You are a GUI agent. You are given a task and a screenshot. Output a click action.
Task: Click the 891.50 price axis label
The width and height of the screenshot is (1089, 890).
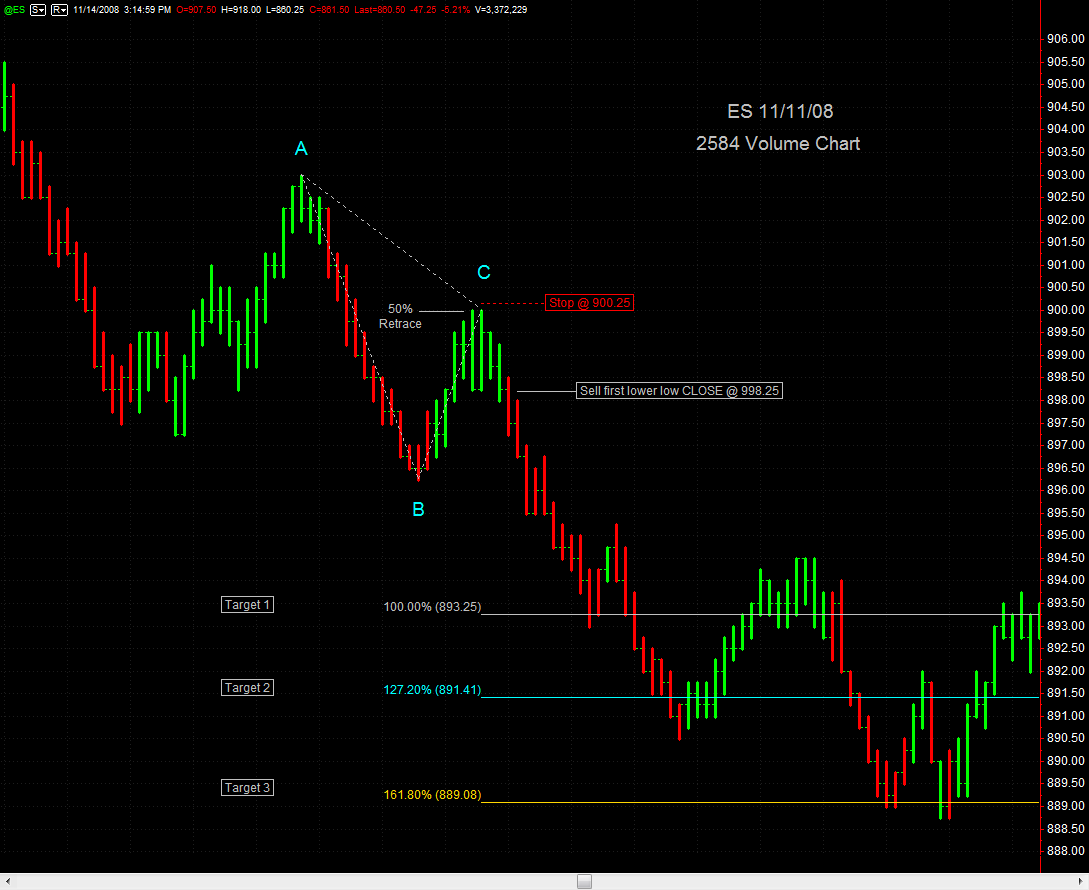[1065, 693]
